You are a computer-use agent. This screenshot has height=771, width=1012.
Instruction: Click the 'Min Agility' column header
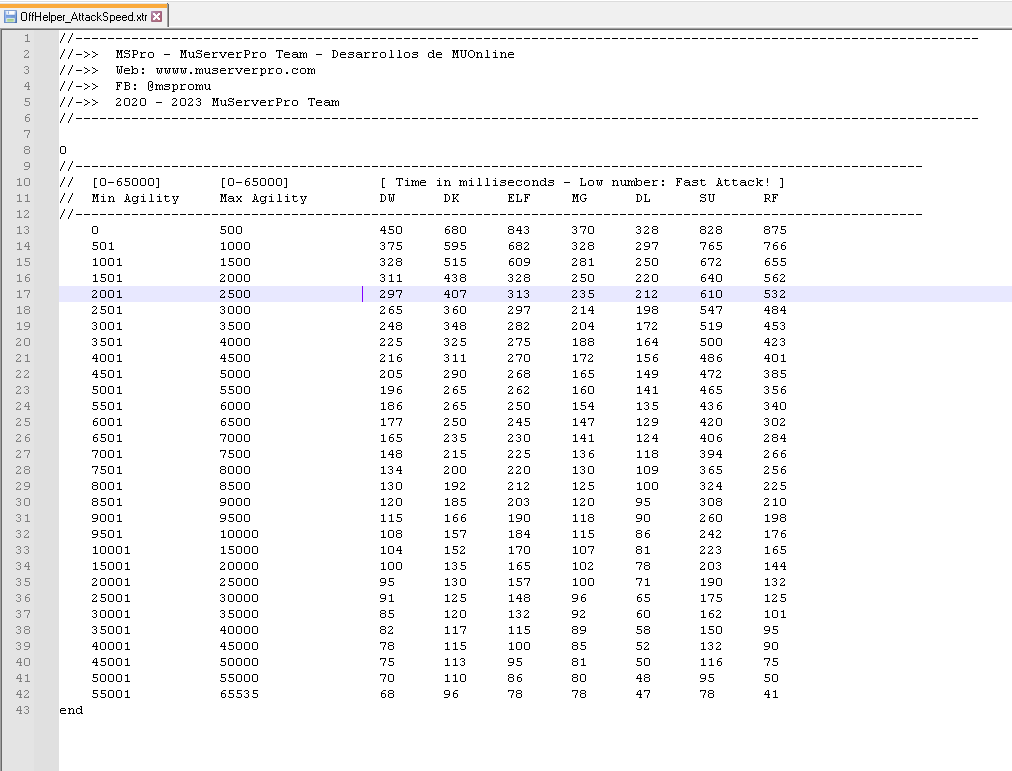click(x=135, y=198)
